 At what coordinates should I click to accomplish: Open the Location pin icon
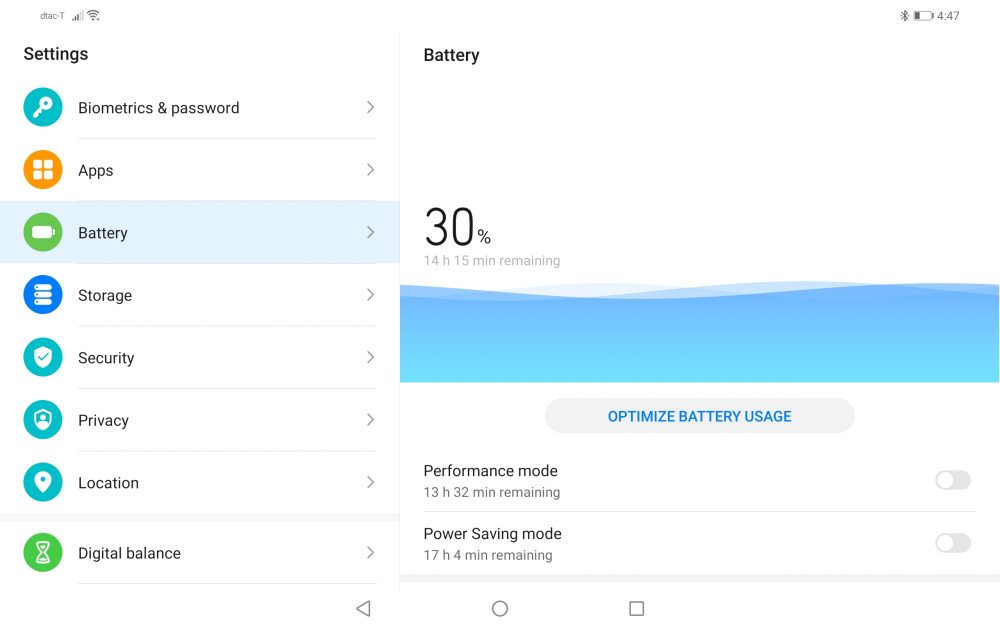tap(43, 482)
